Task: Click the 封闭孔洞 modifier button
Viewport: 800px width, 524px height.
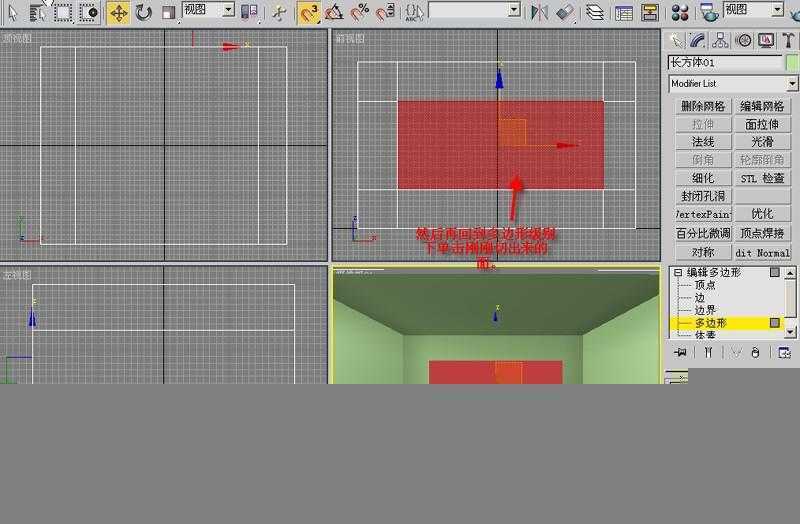Action: pos(703,196)
